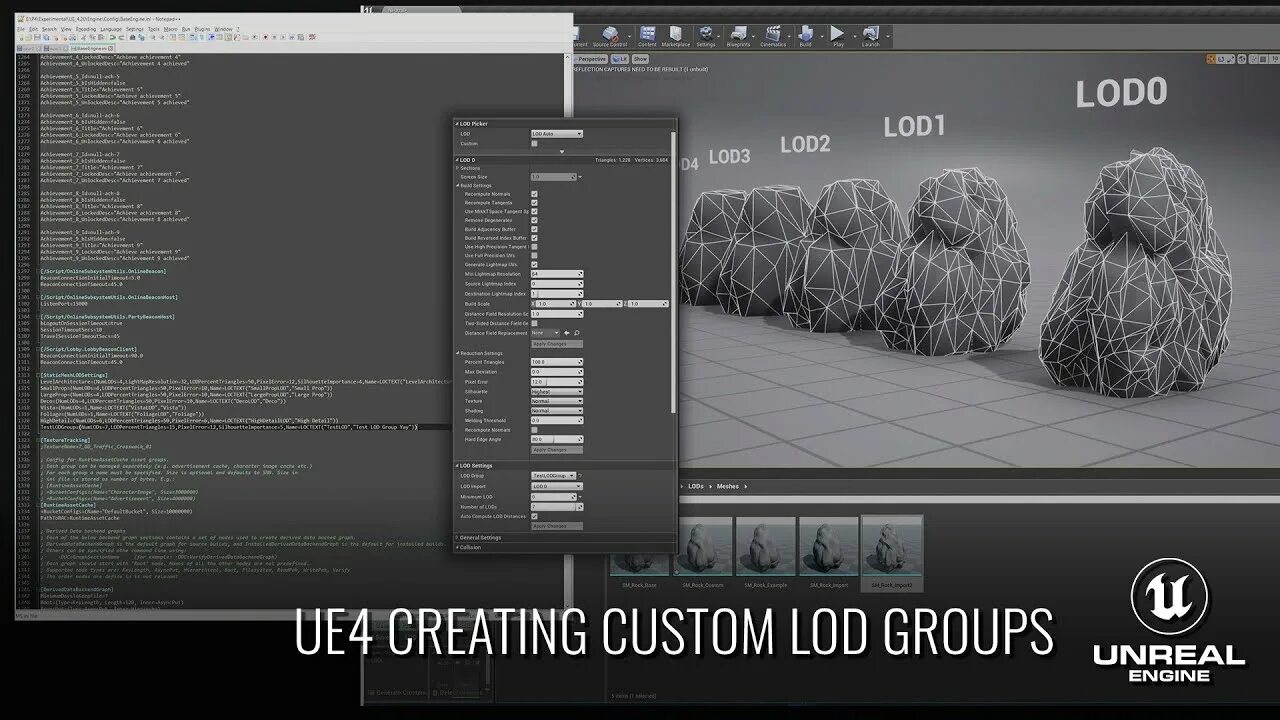Click the Perspective viewport button
This screenshot has width=1280, height=720.
click(592, 59)
